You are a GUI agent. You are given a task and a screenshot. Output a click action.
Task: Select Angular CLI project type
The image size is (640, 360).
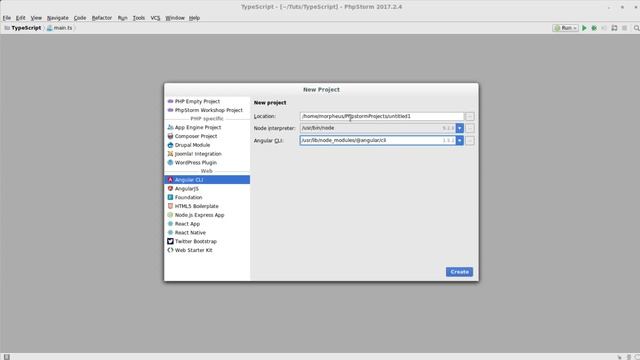tap(207, 180)
